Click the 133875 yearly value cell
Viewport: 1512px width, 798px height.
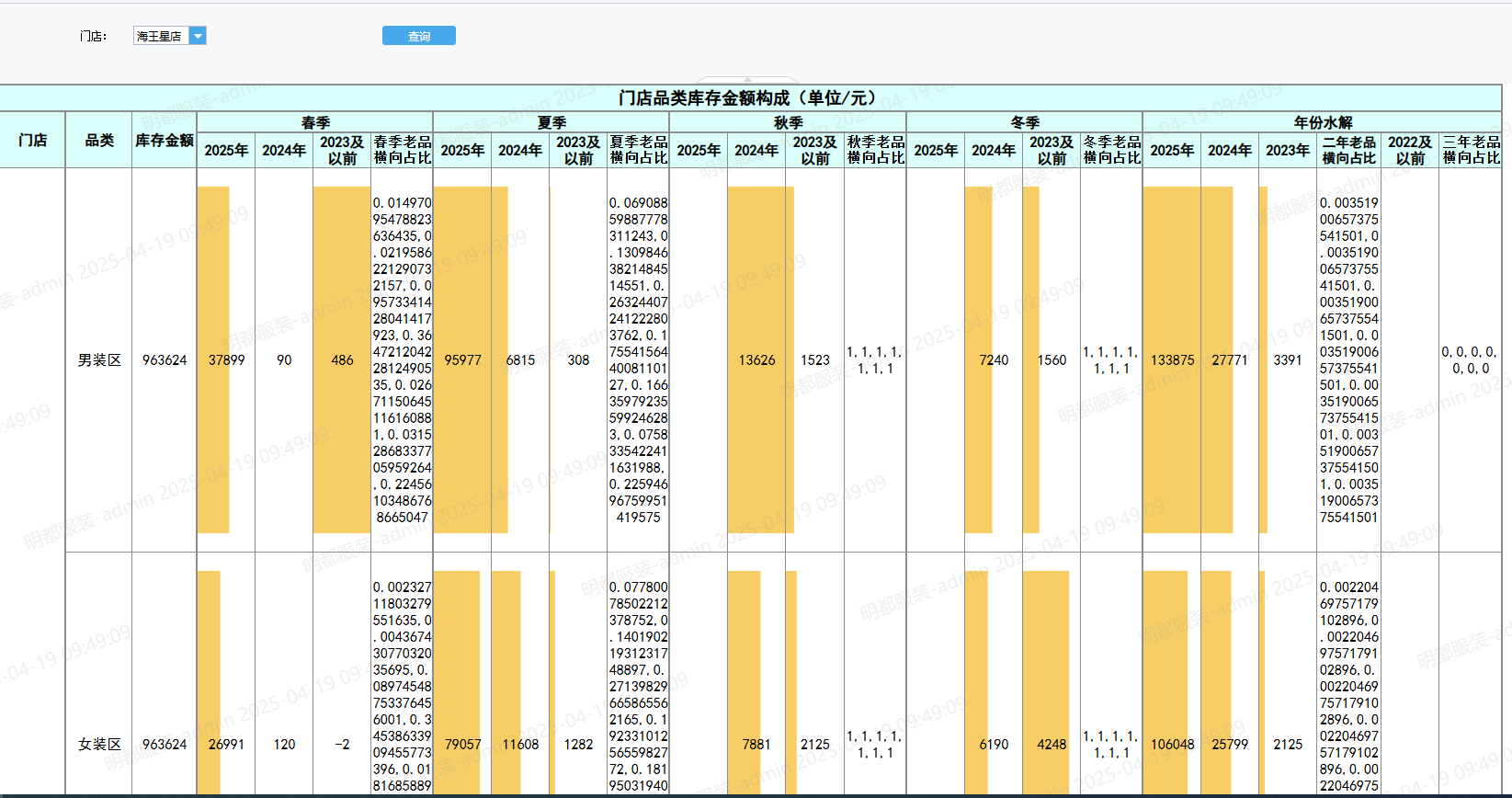pos(1172,360)
